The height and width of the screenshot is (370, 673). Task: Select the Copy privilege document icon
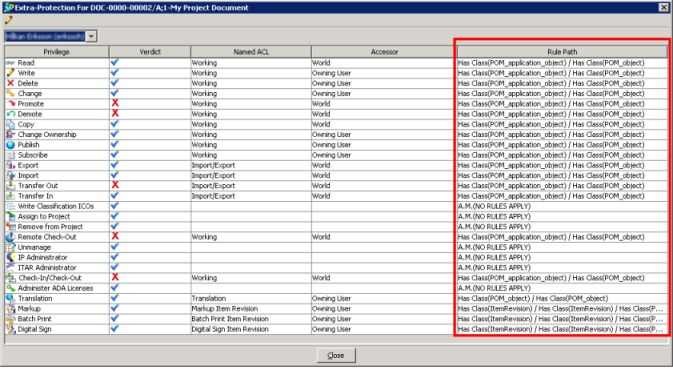pos(10,124)
